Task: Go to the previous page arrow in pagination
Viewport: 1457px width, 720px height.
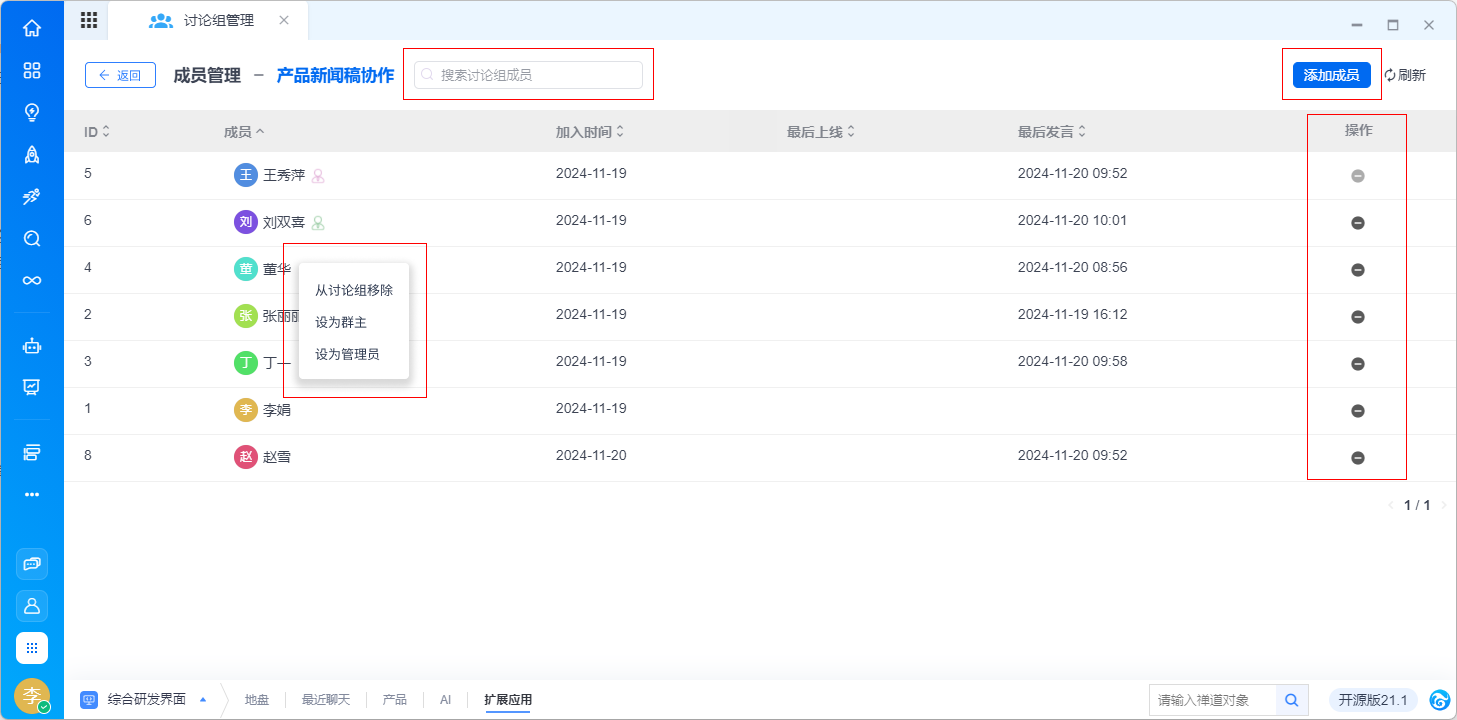Action: coord(1391,506)
